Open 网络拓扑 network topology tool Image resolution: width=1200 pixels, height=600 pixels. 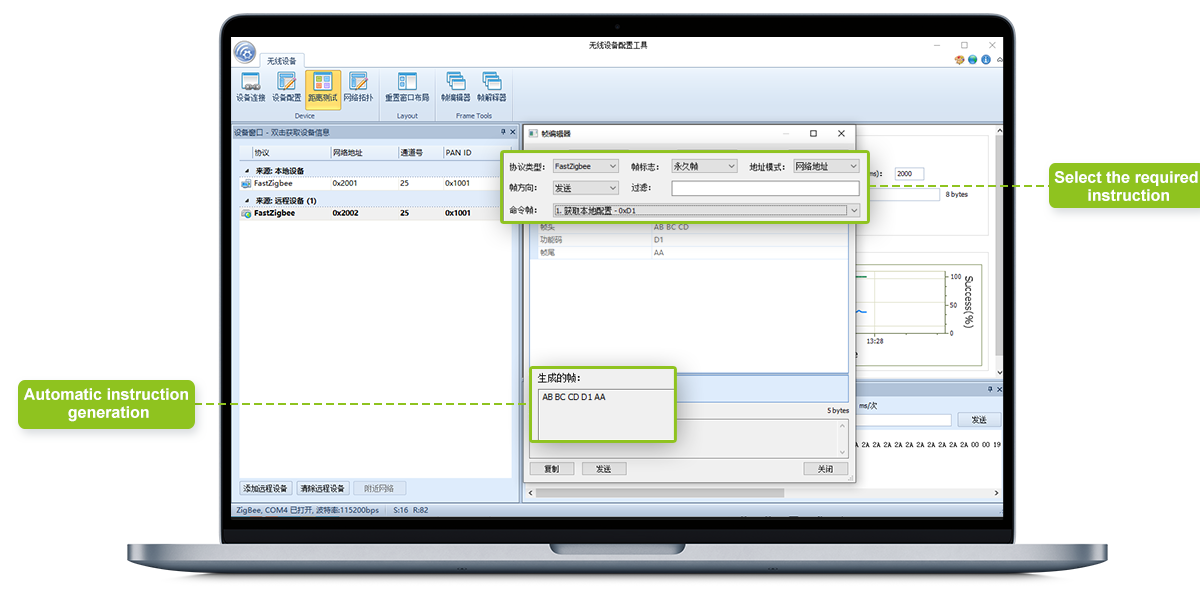pyautogui.click(x=358, y=87)
